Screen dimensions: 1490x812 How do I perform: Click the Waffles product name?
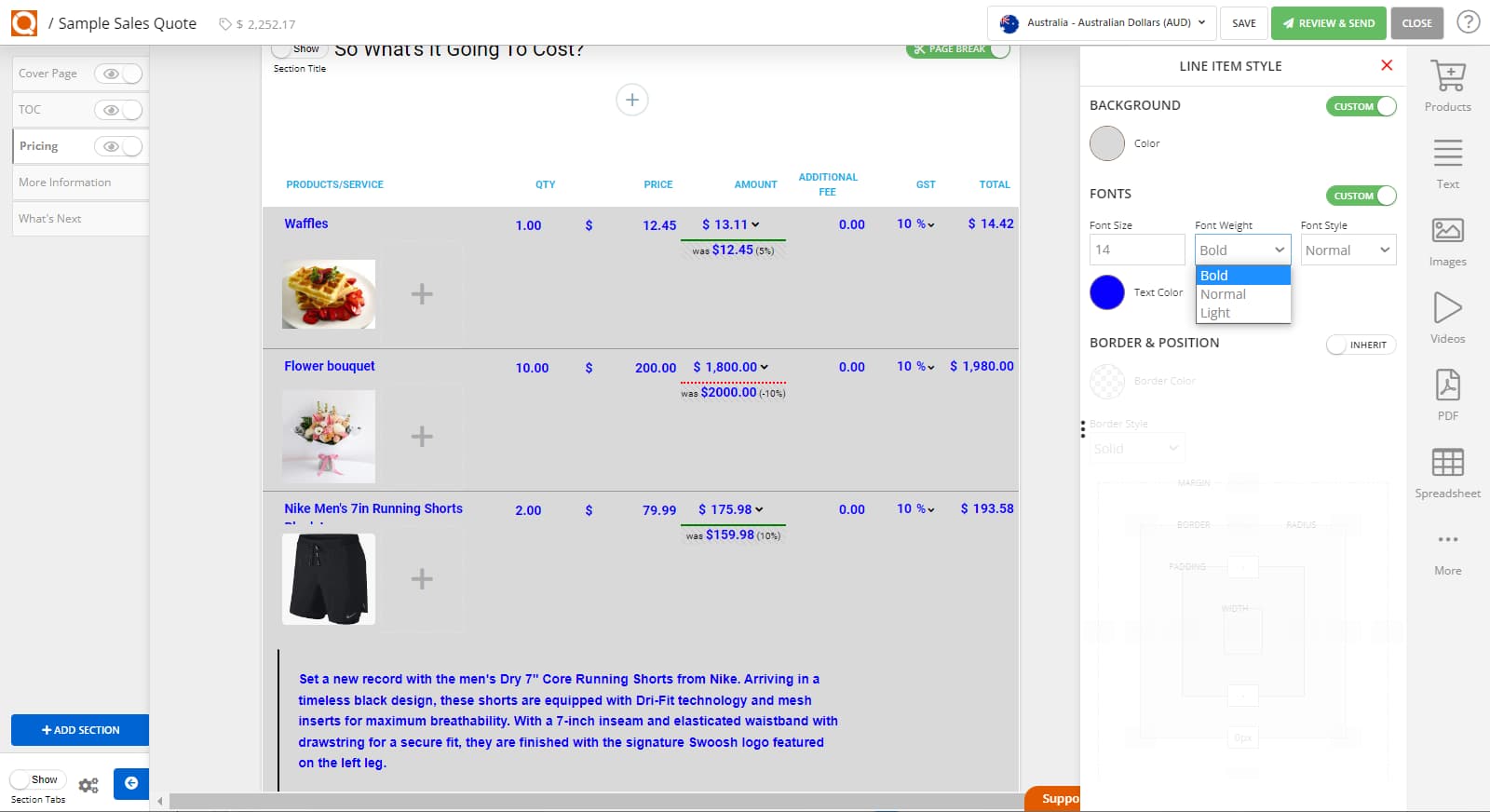click(x=306, y=223)
